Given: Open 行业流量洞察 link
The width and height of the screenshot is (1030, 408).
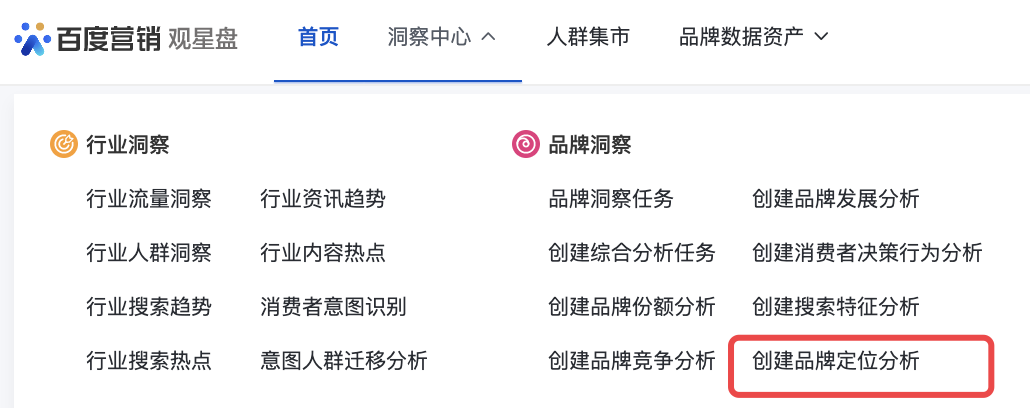Looking at the screenshot, I should [149, 199].
